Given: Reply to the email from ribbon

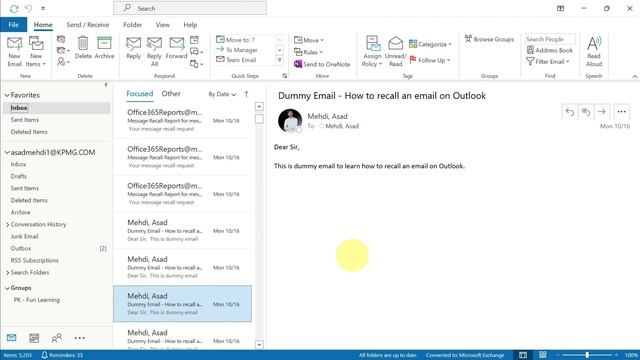Looking at the screenshot, I should pos(133,48).
